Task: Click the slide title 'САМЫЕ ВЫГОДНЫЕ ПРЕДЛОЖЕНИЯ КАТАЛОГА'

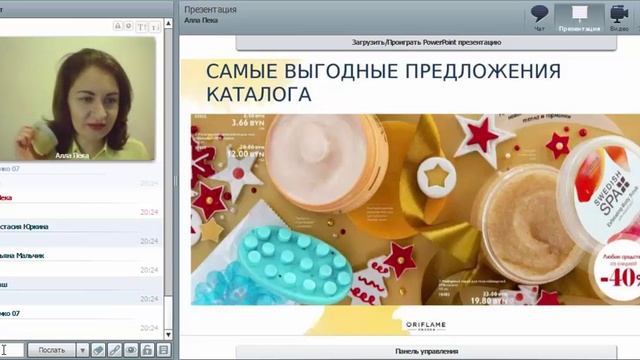Action: (383, 83)
